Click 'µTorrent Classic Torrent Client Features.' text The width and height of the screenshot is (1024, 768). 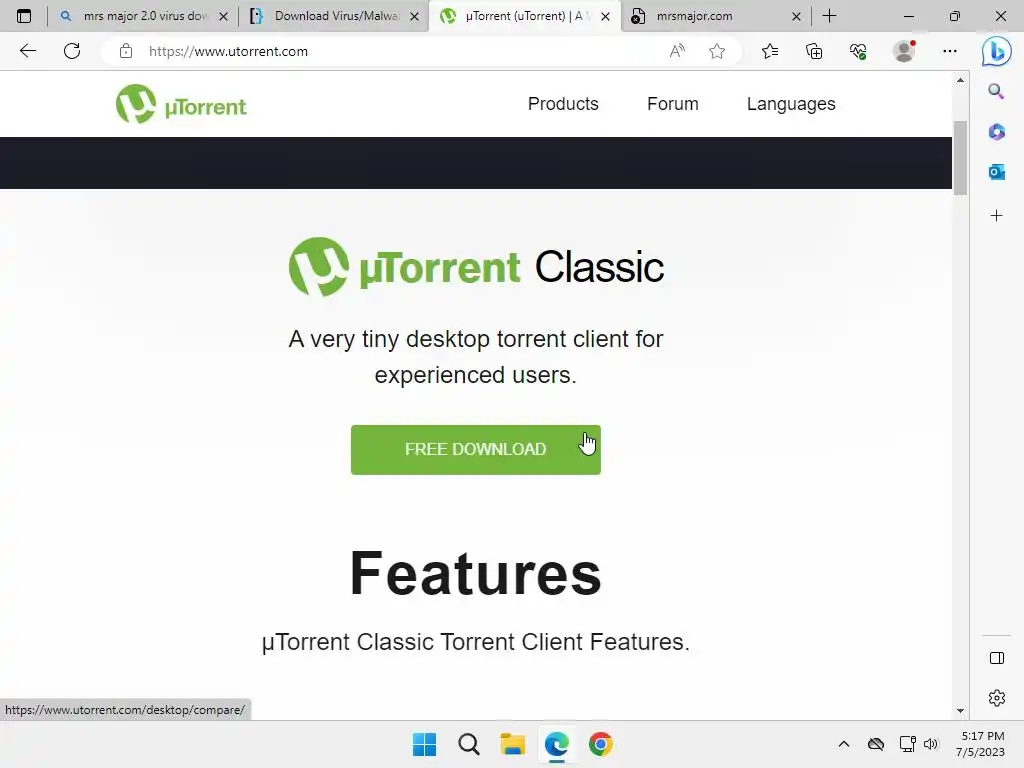point(475,642)
